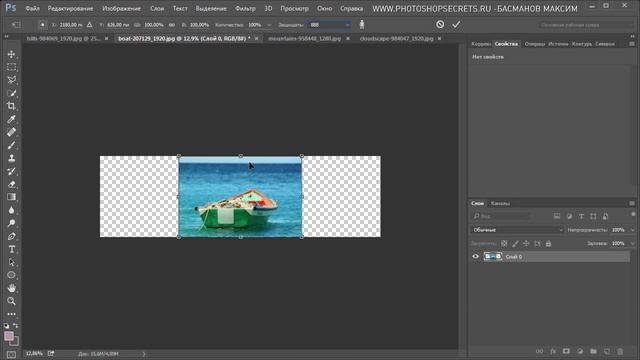Switch to the cloudscape-984047 document tab

point(396,38)
